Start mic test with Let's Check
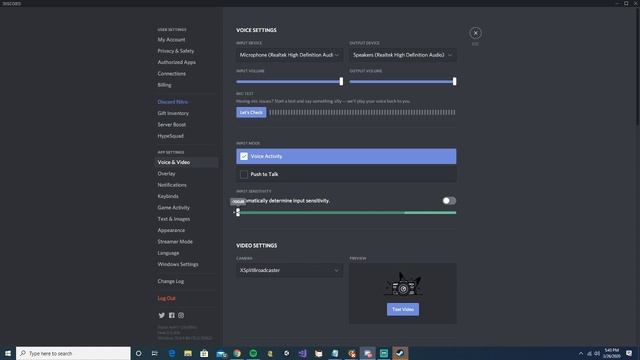This screenshot has height=360, width=640. 251,112
